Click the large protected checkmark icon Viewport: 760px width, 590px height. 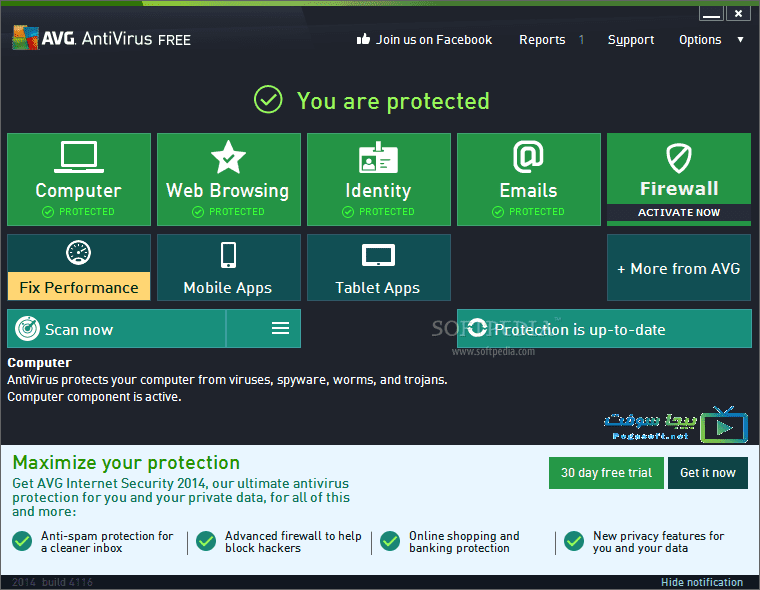[x=268, y=99]
